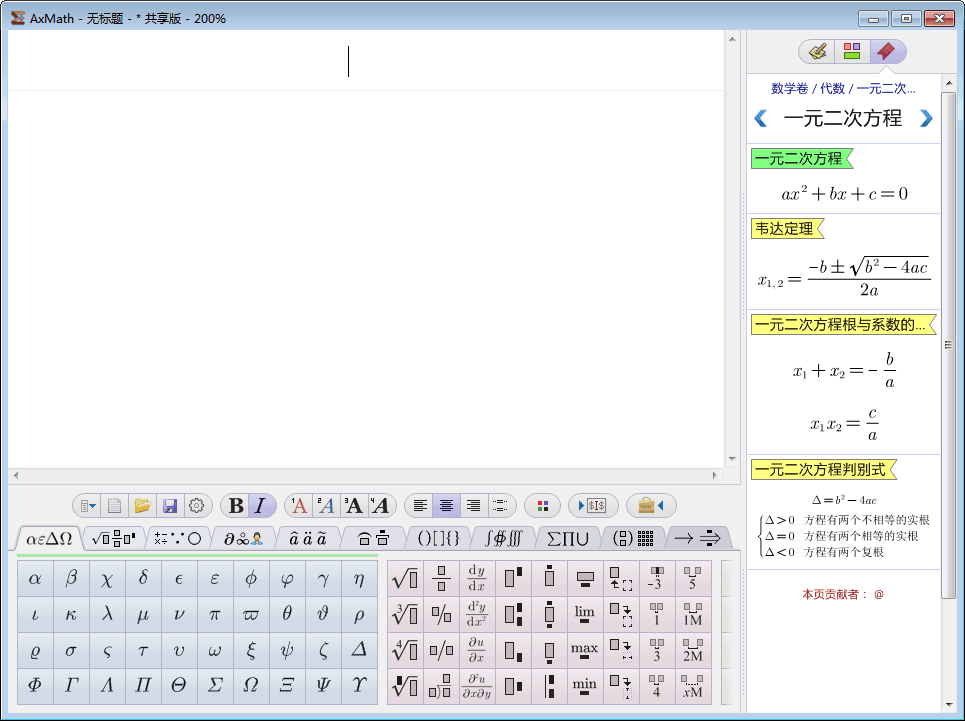Toggle Bold text formatting
The image size is (965, 721).
(236, 506)
